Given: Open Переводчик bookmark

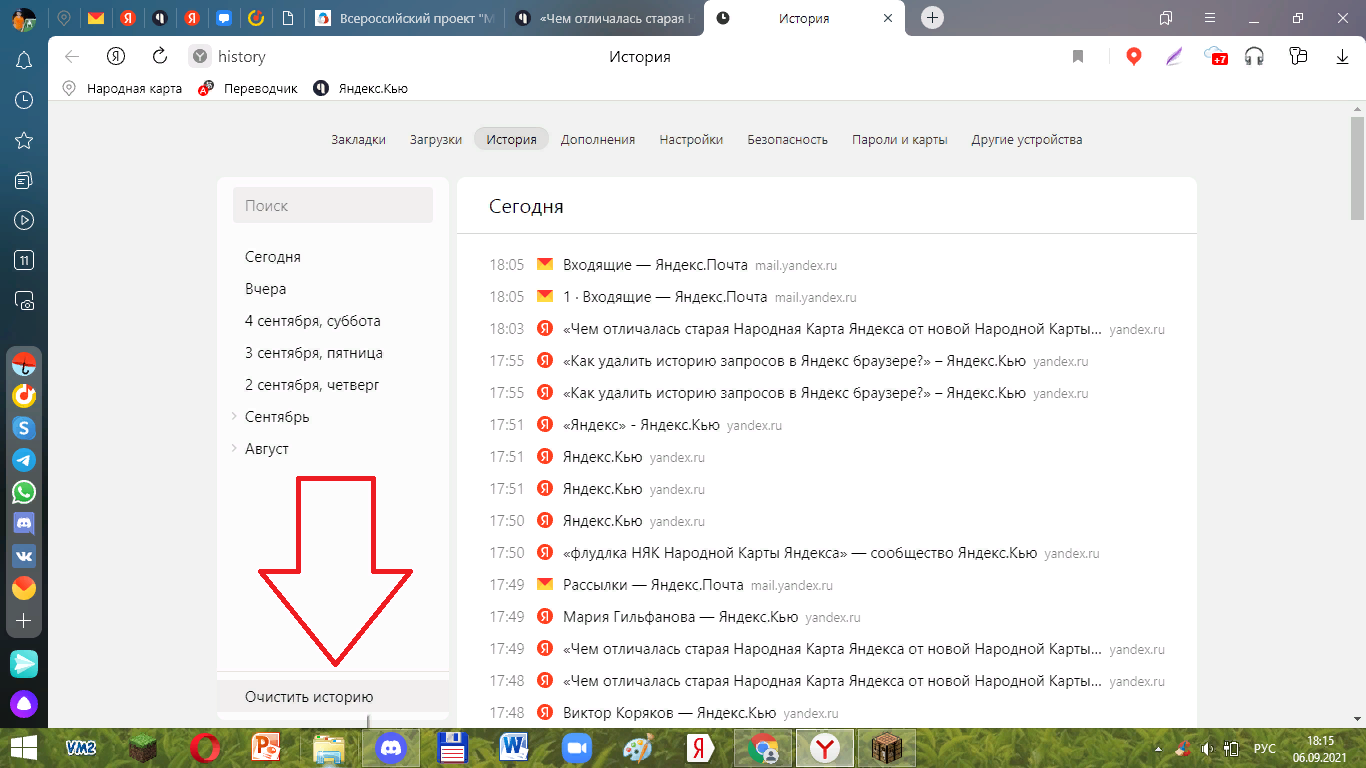Looking at the screenshot, I should (x=248, y=88).
